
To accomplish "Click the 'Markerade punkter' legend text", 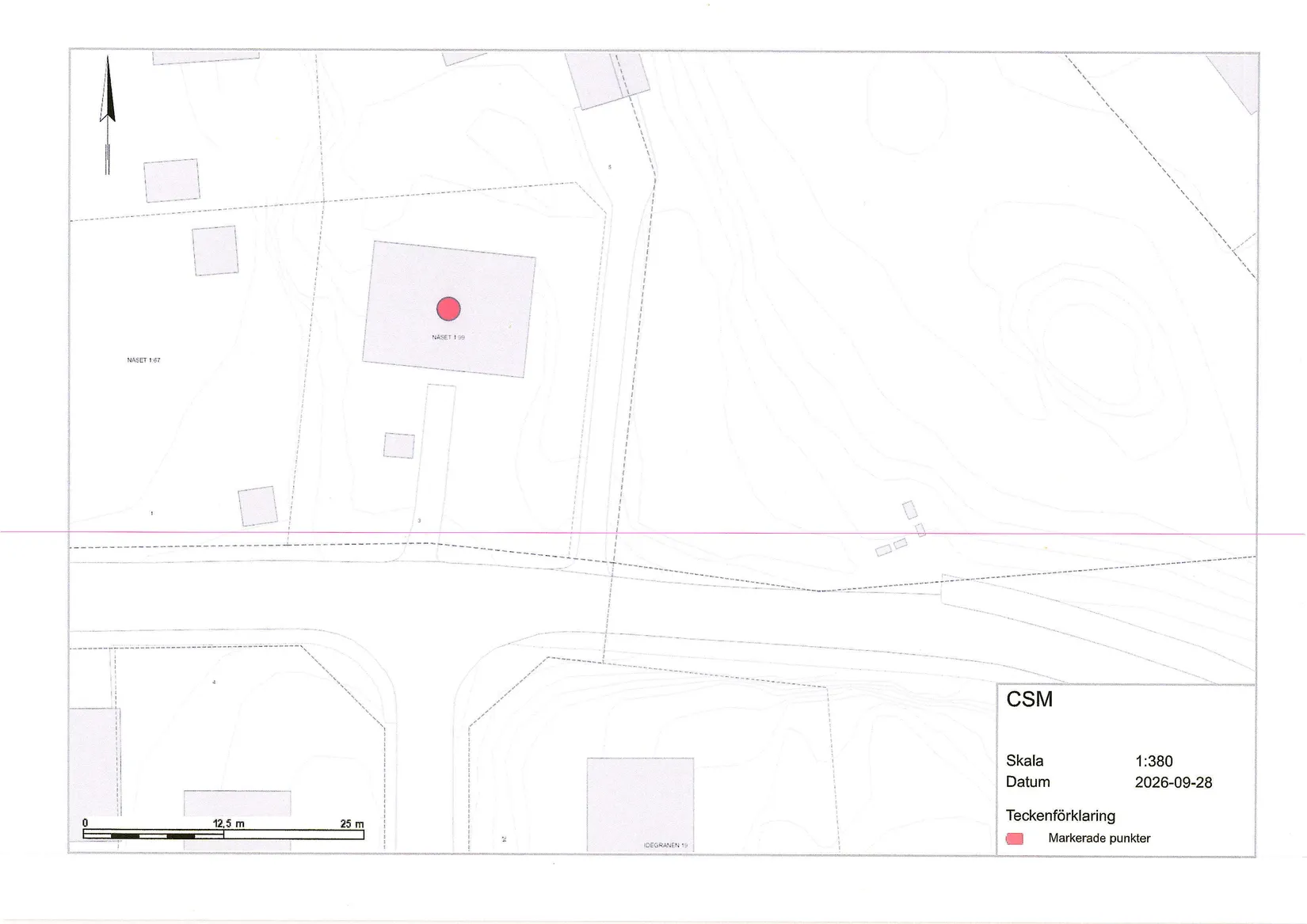I will (1099, 838).
